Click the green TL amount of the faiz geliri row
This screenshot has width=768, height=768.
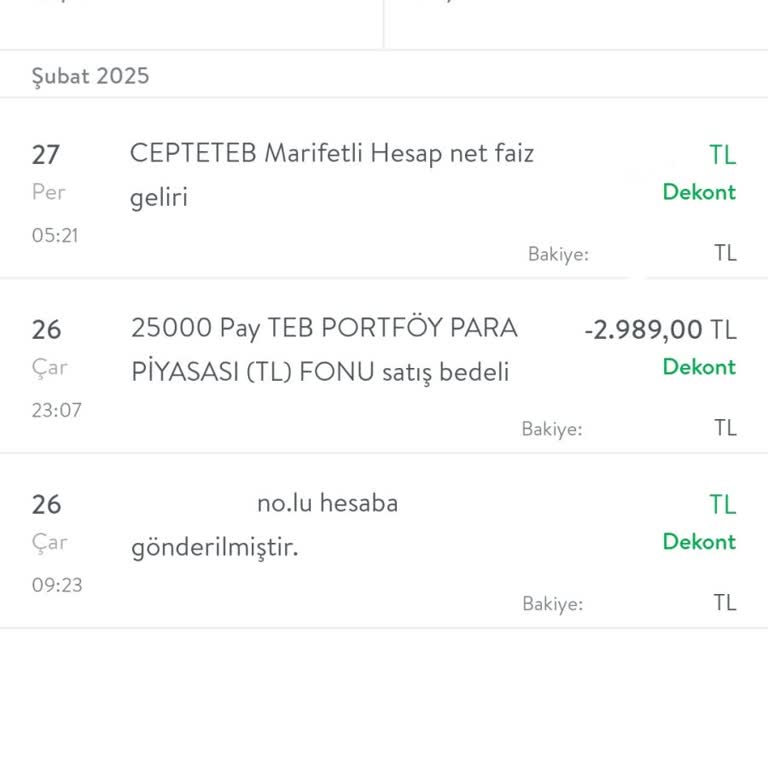tap(722, 155)
